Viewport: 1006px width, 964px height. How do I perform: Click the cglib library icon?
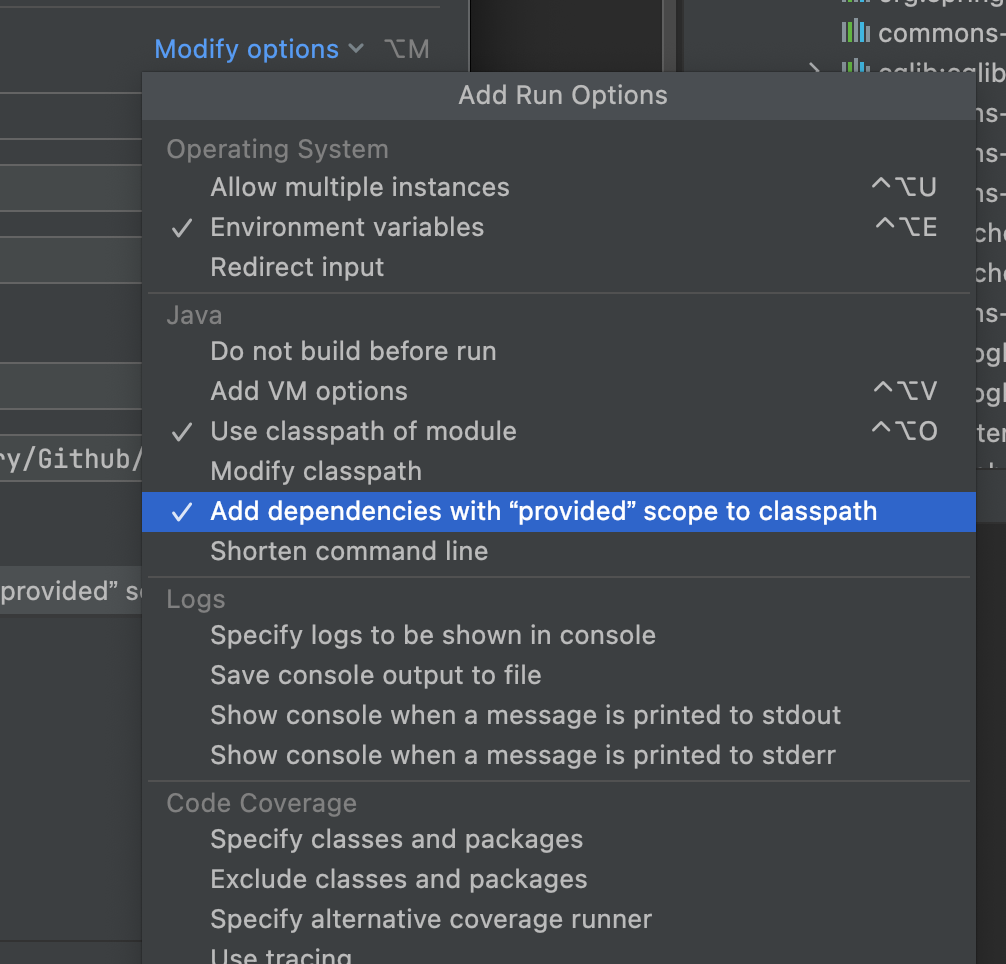click(x=855, y=68)
